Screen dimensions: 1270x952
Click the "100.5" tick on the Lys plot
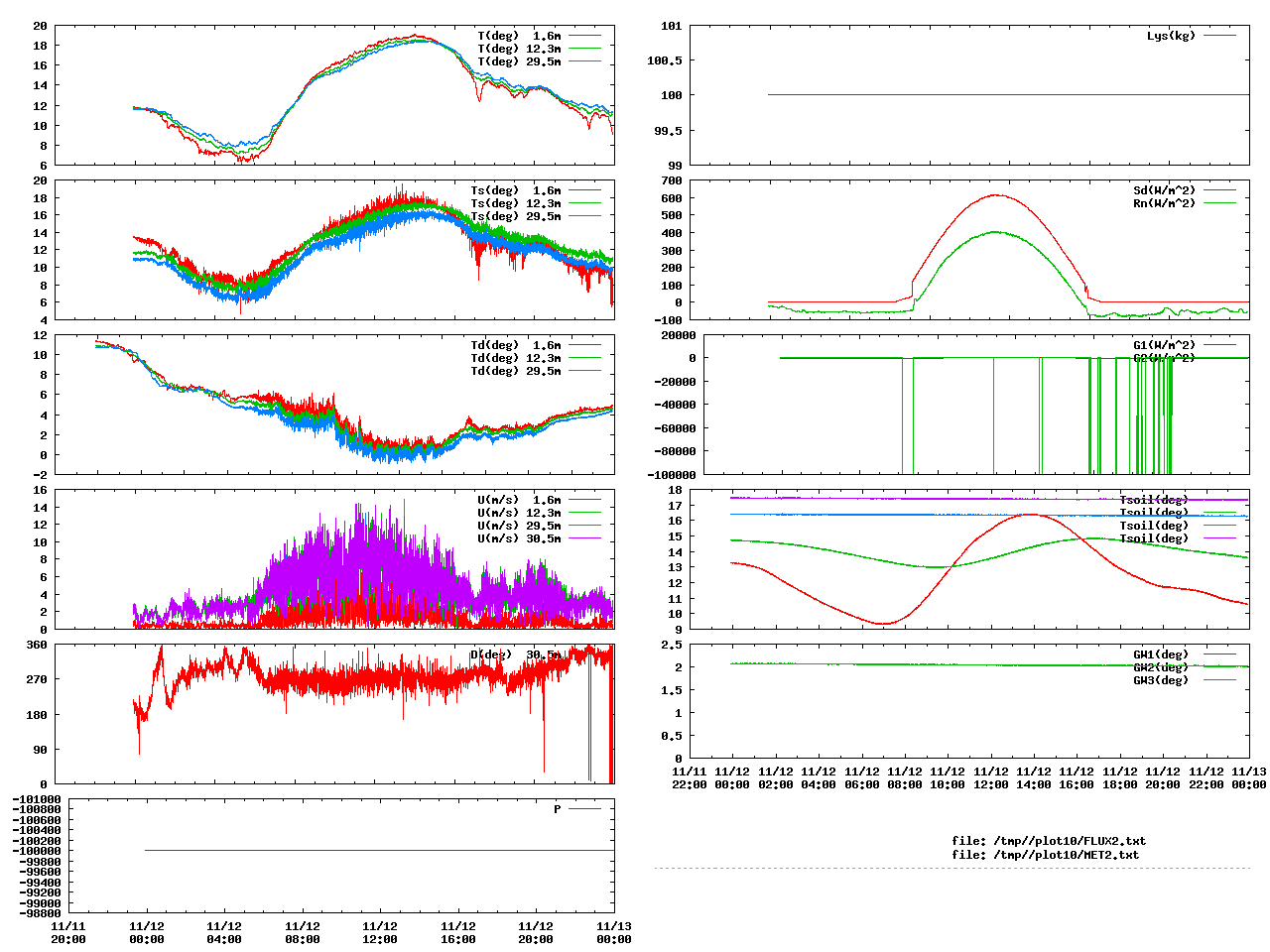[665, 60]
